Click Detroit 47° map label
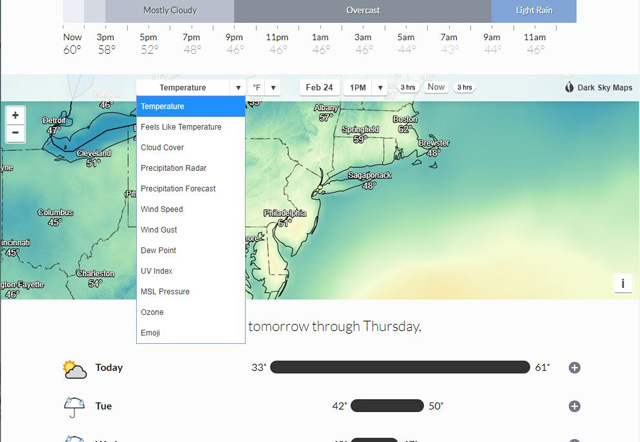The width and height of the screenshot is (640, 442). [x=53, y=125]
